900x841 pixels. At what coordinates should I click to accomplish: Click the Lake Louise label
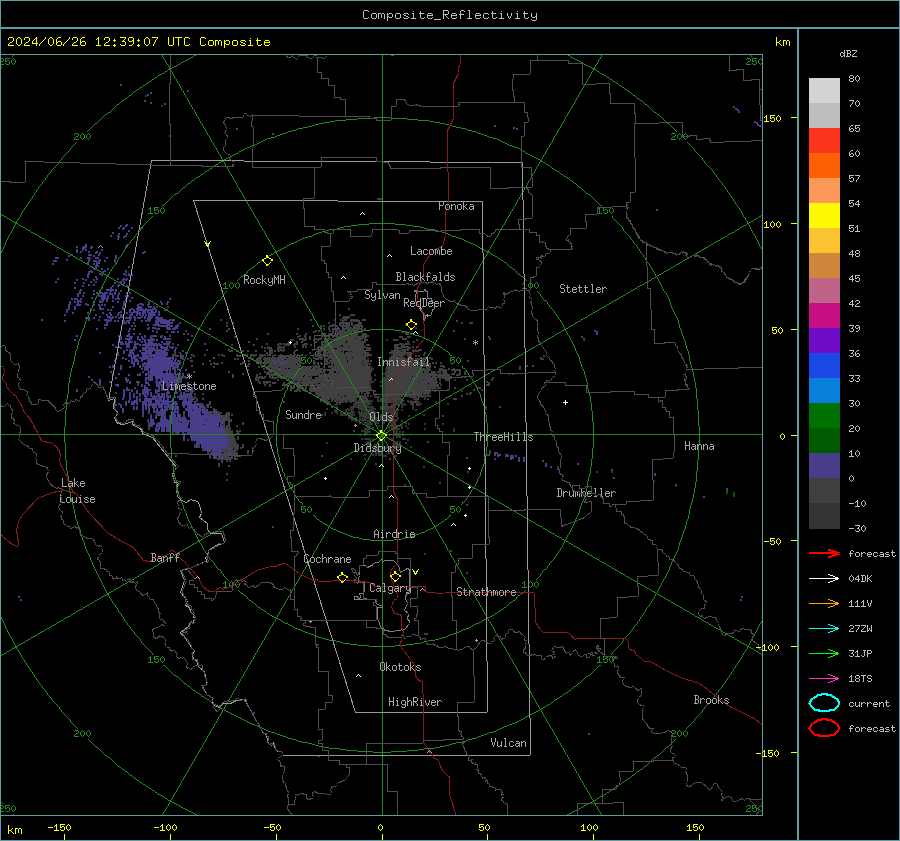point(77,491)
